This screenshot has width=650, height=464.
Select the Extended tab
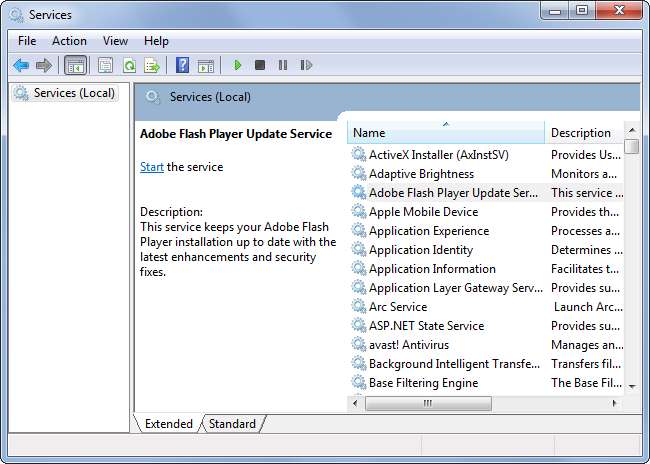point(168,424)
